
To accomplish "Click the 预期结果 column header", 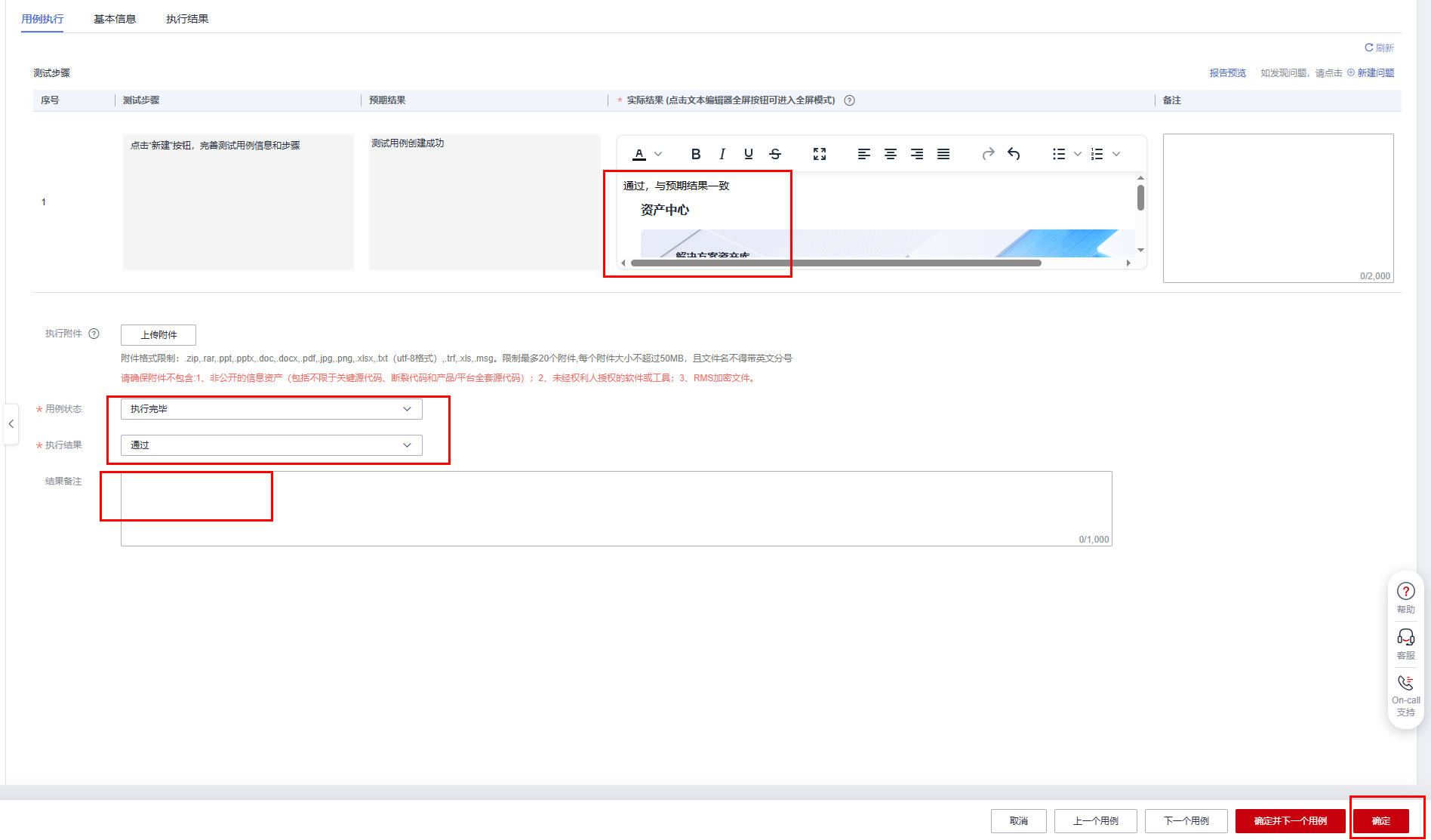I will pos(387,100).
